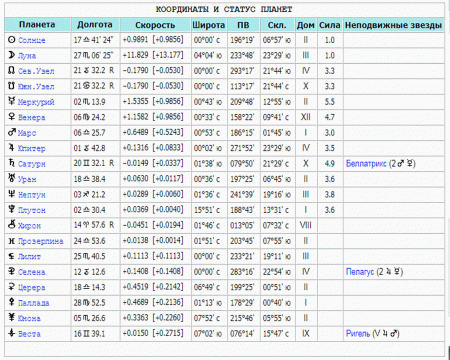Screen dimensions: 450x360
Task: Click the Chiron key glyph icon
Action: click(x=12, y=225)
